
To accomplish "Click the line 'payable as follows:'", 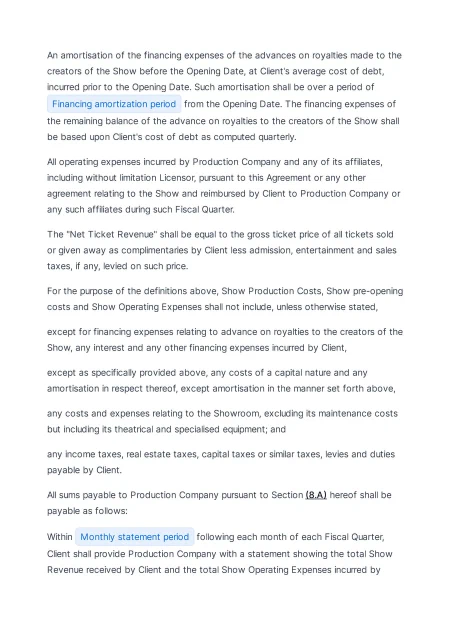I will (x=87, y=511).
